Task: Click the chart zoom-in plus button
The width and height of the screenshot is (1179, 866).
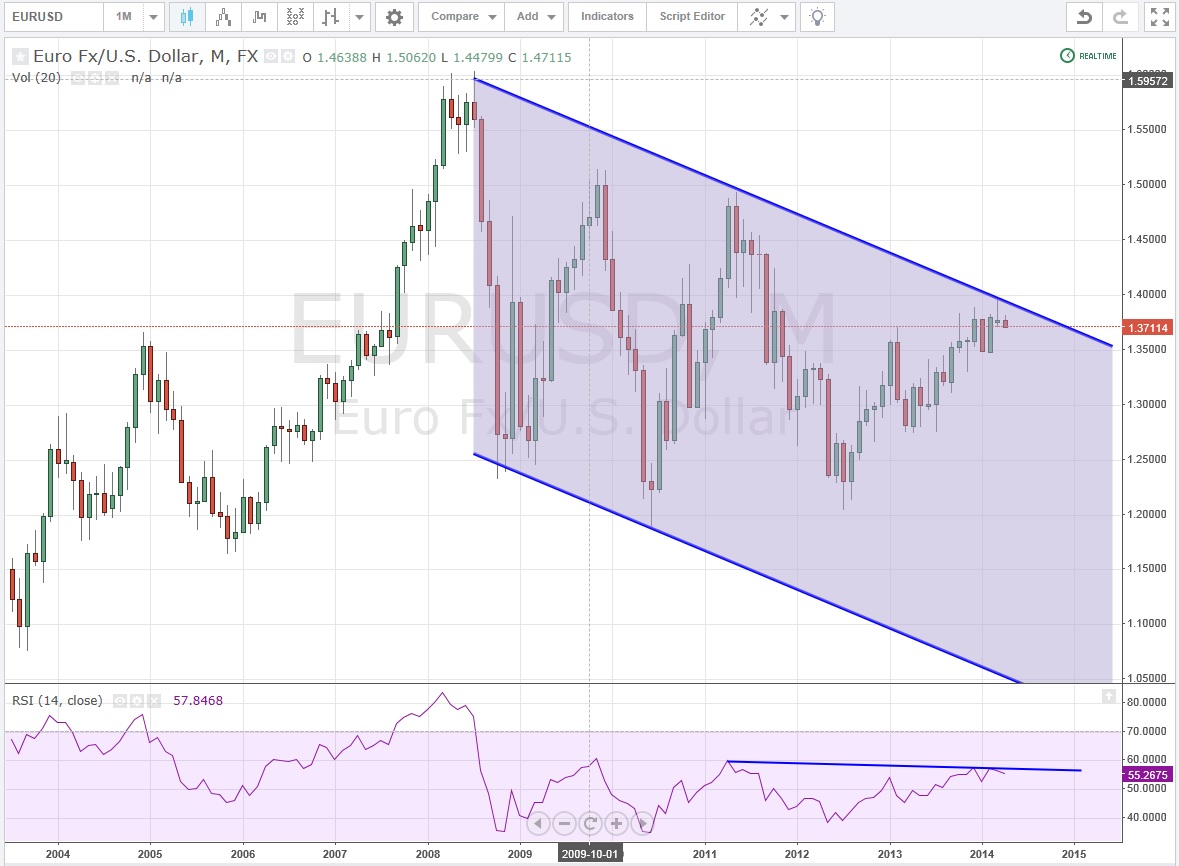Action: click(x=616, y=824)
